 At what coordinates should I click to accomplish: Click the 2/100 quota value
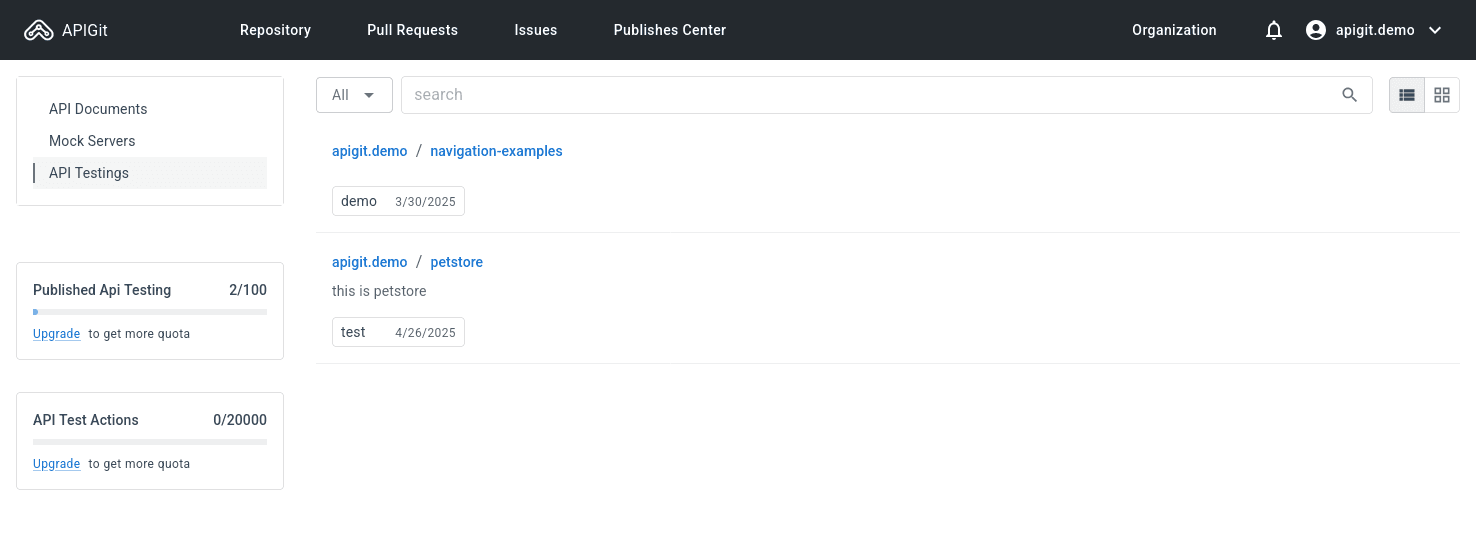click(248, 290)
